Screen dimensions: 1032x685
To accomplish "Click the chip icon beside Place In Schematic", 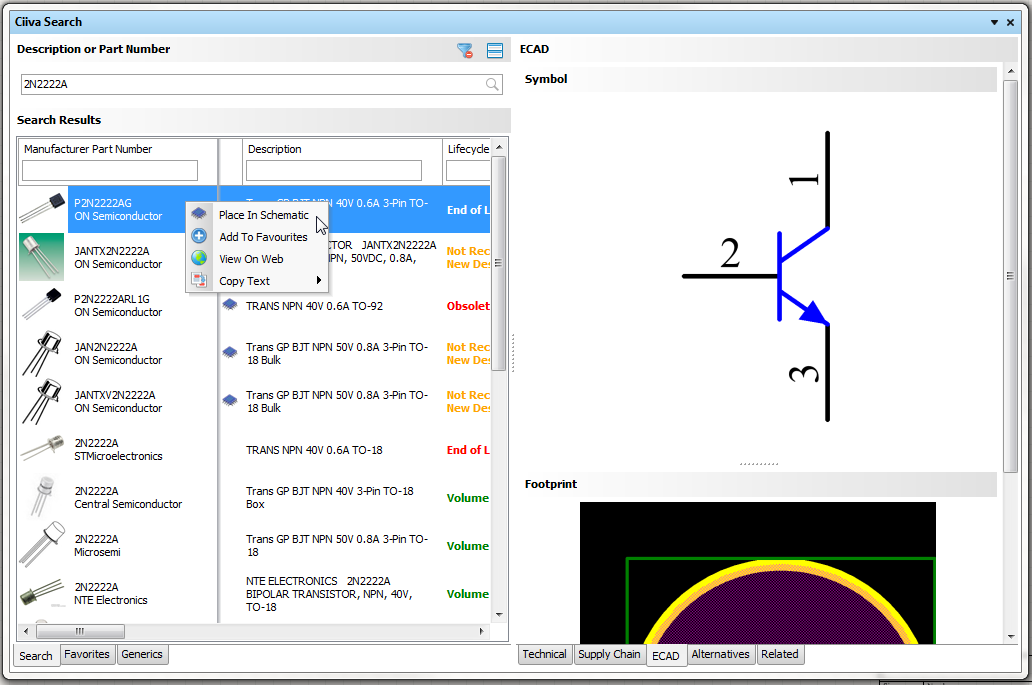I will tap(199, 214).
